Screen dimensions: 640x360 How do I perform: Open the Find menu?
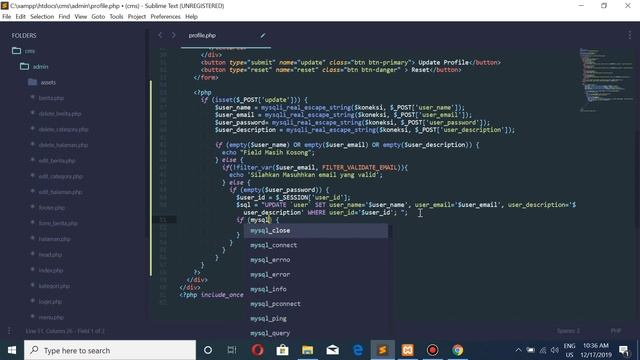coord(64,17)
